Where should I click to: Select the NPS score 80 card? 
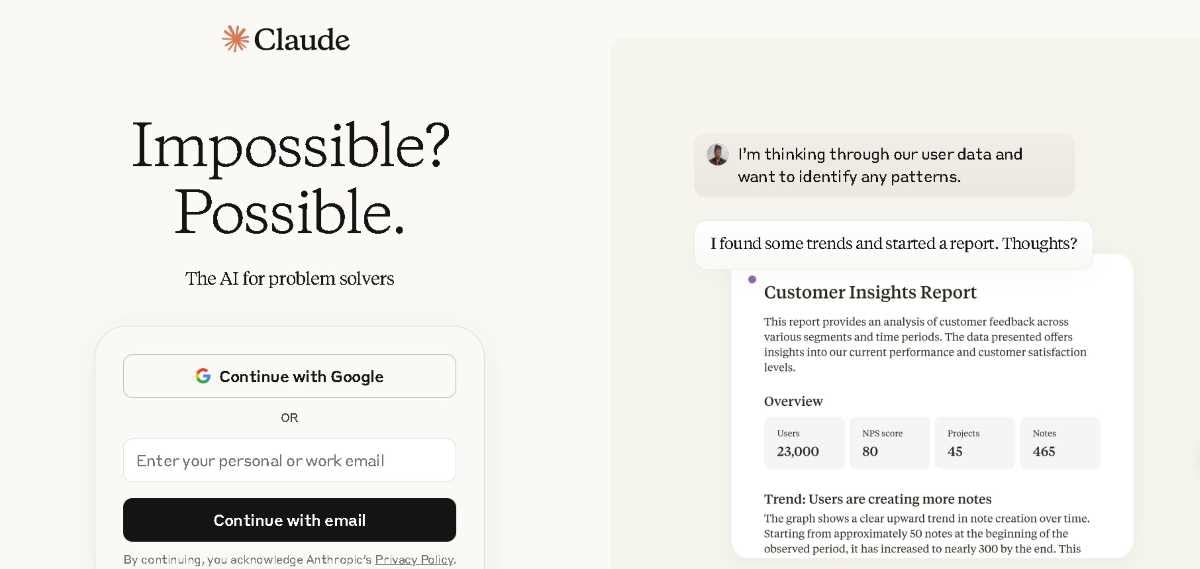point(889,443)
